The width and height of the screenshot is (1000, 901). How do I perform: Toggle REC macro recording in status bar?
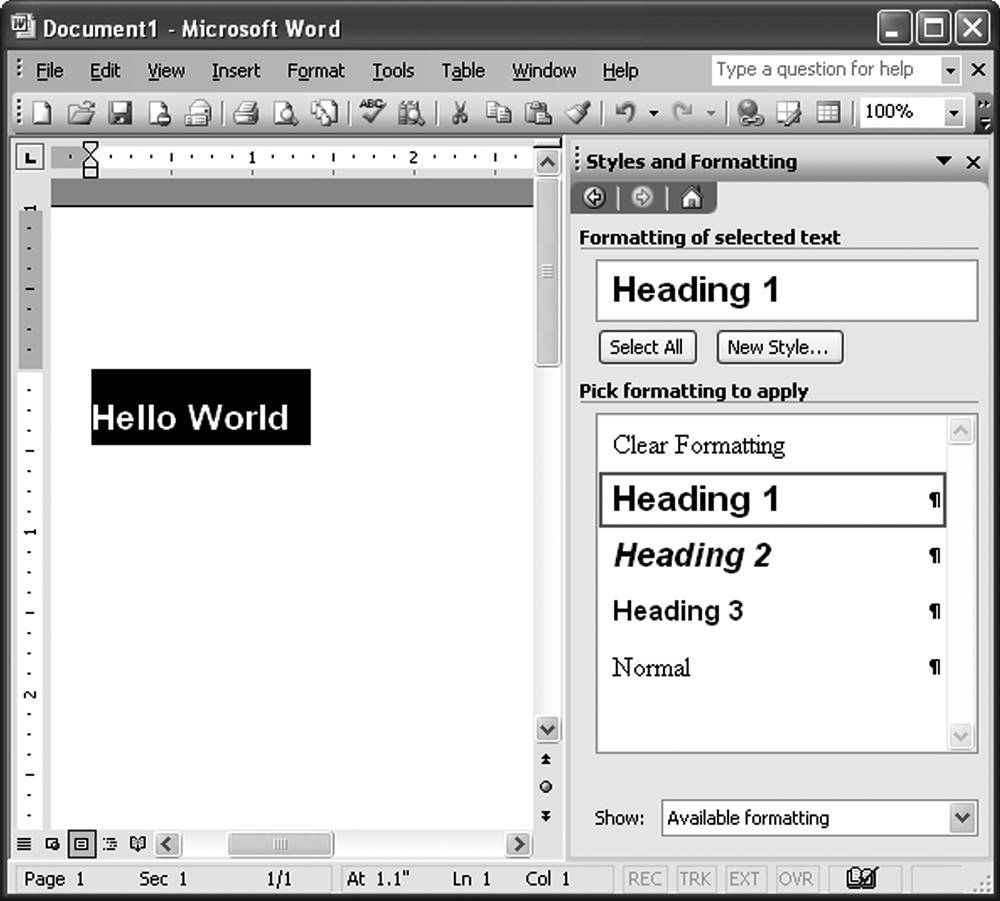pyautogui.click(x=644, y=879)
